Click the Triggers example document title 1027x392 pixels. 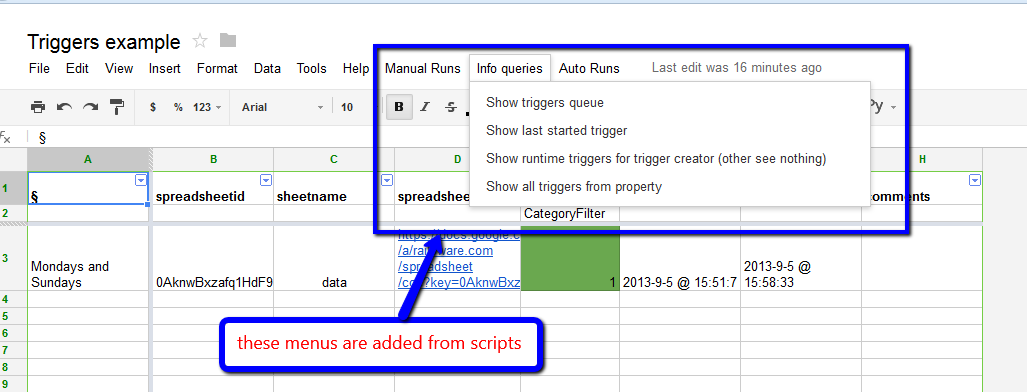tap(103, 42)
